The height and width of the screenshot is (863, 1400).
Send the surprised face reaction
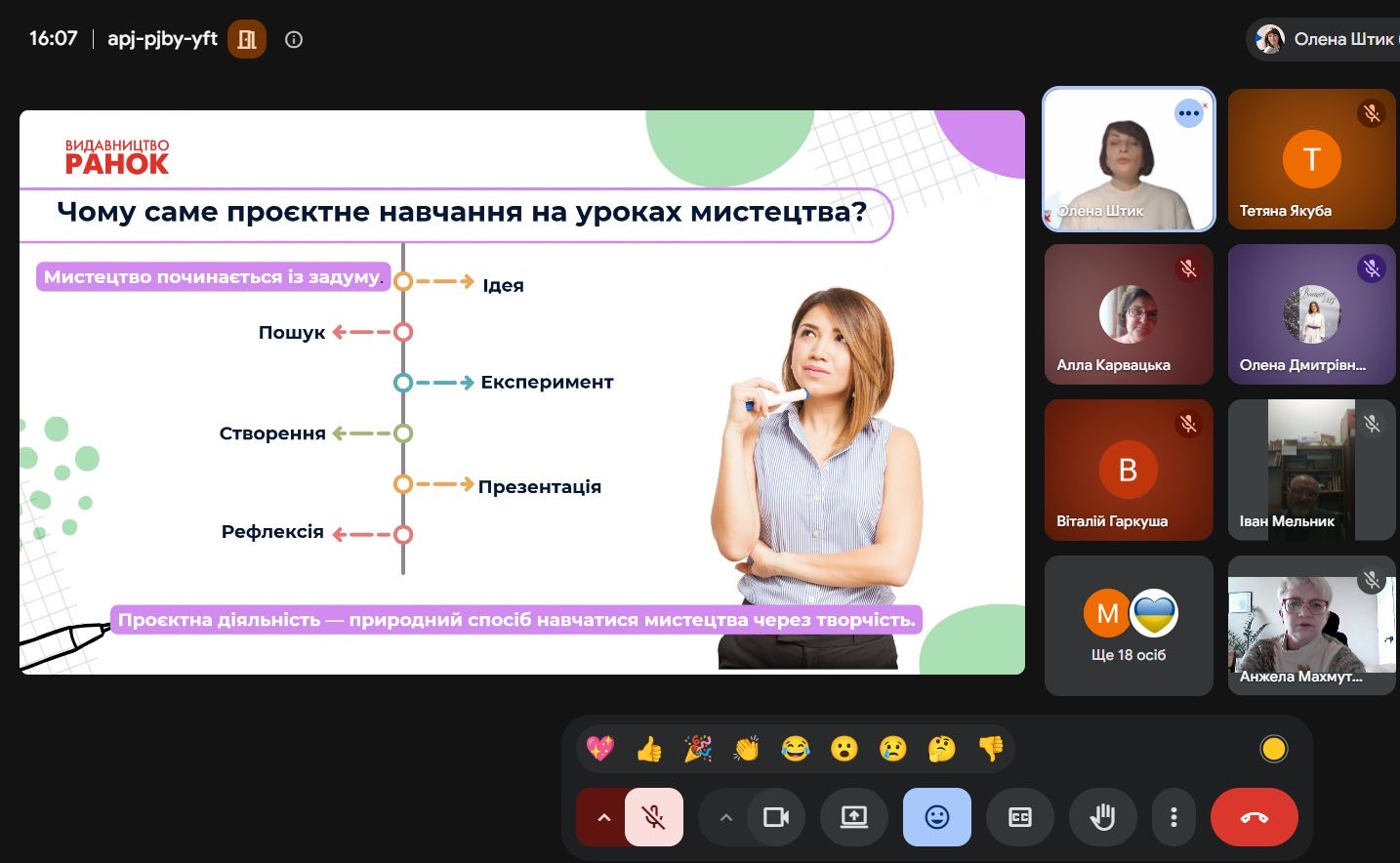point(844,749)
